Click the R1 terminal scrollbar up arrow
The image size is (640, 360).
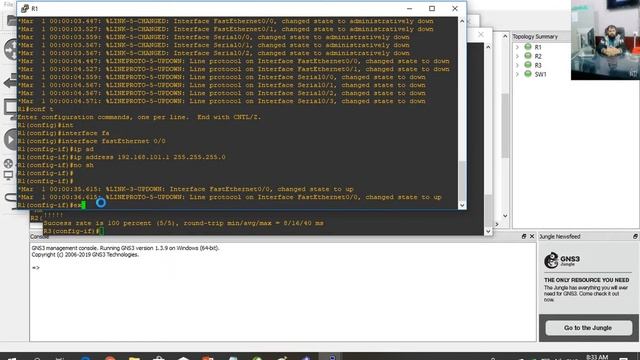pyautogui.click(x=462, y=21)
